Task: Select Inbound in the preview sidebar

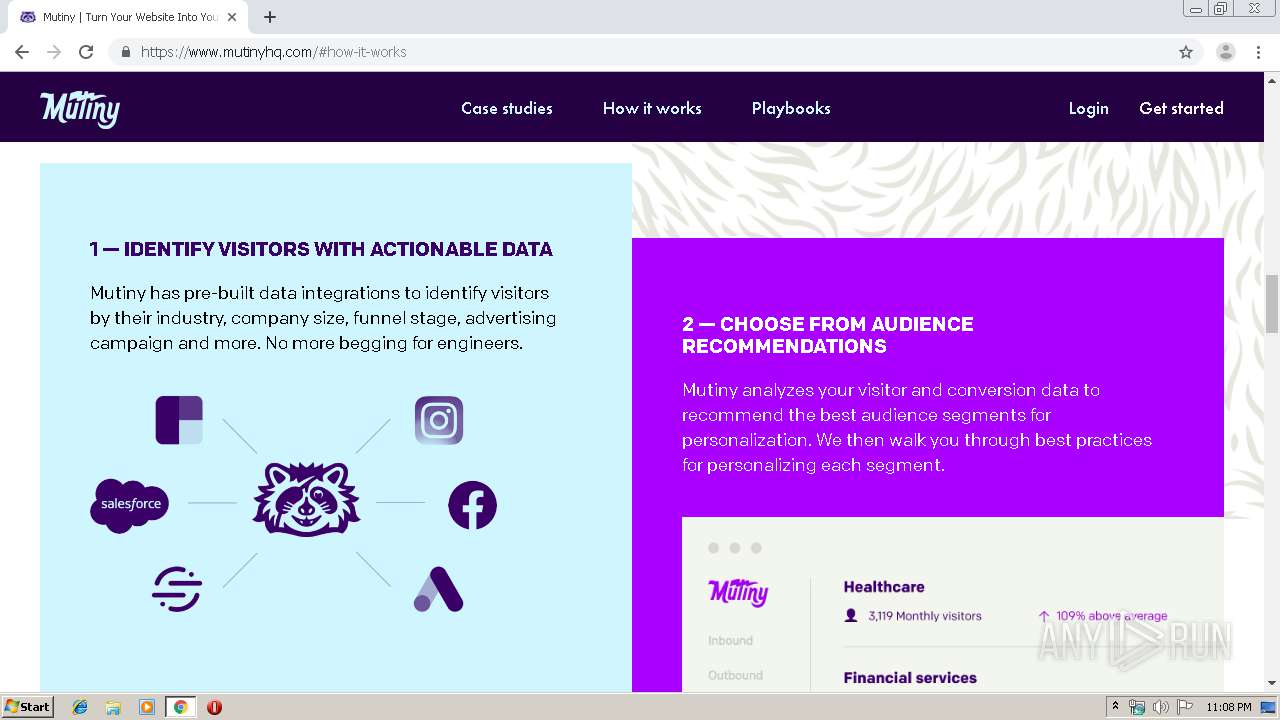Action: click(730, 640)
